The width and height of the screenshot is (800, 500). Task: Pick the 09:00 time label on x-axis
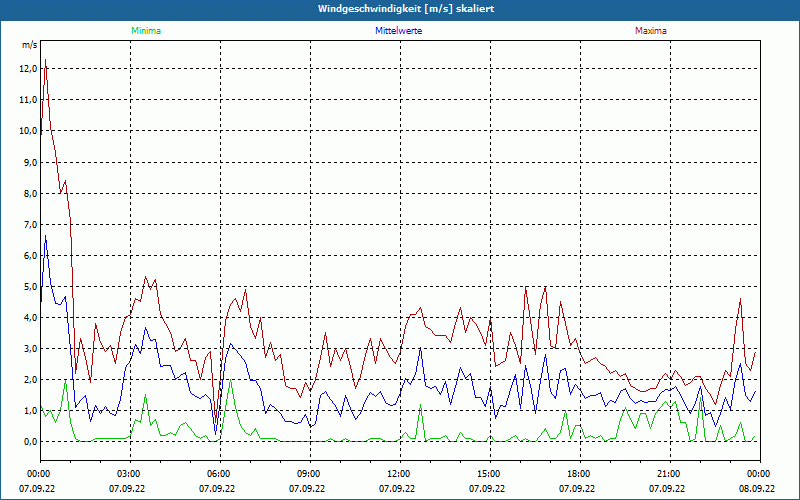pos(308,473)
